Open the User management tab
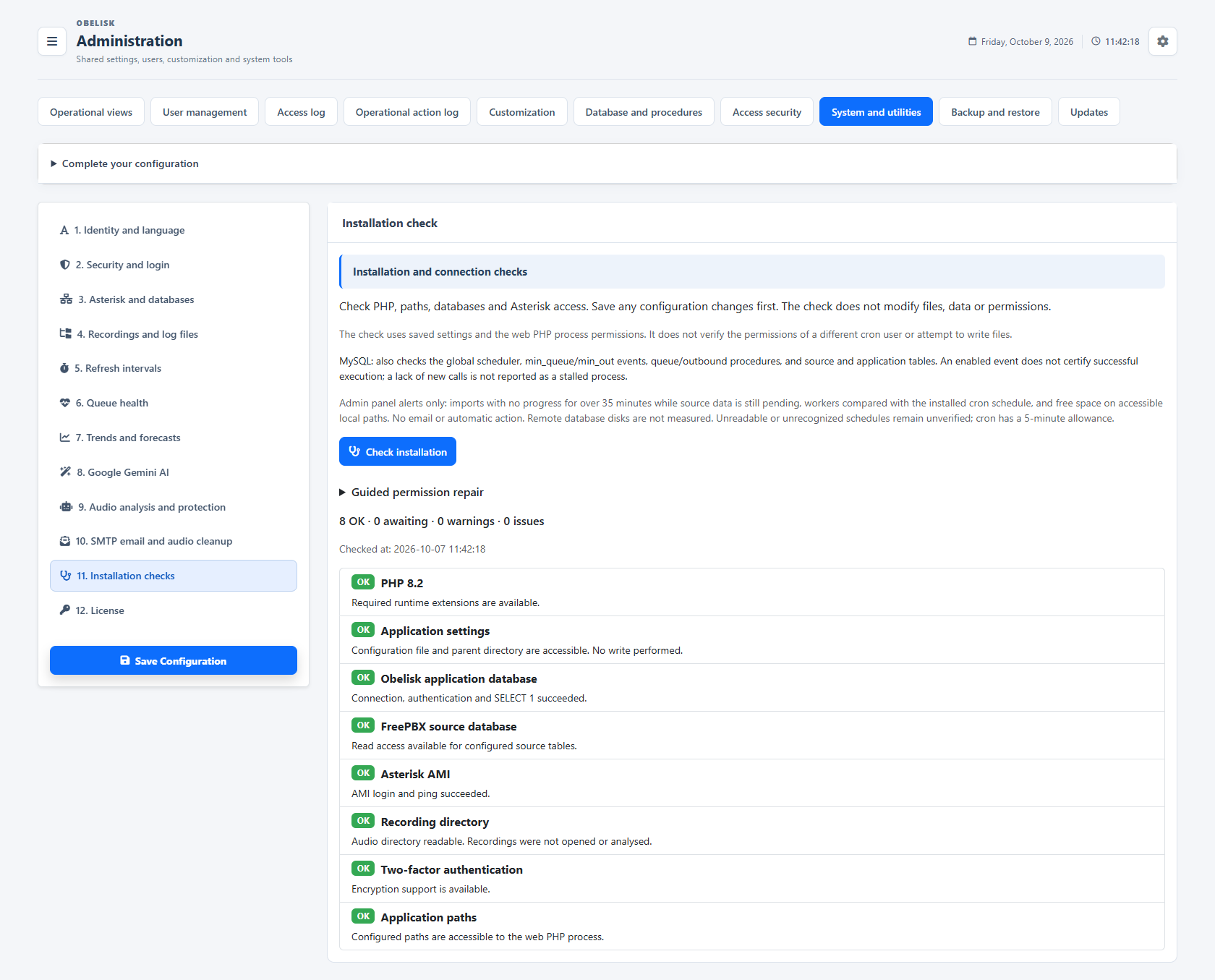 point(205,112)
